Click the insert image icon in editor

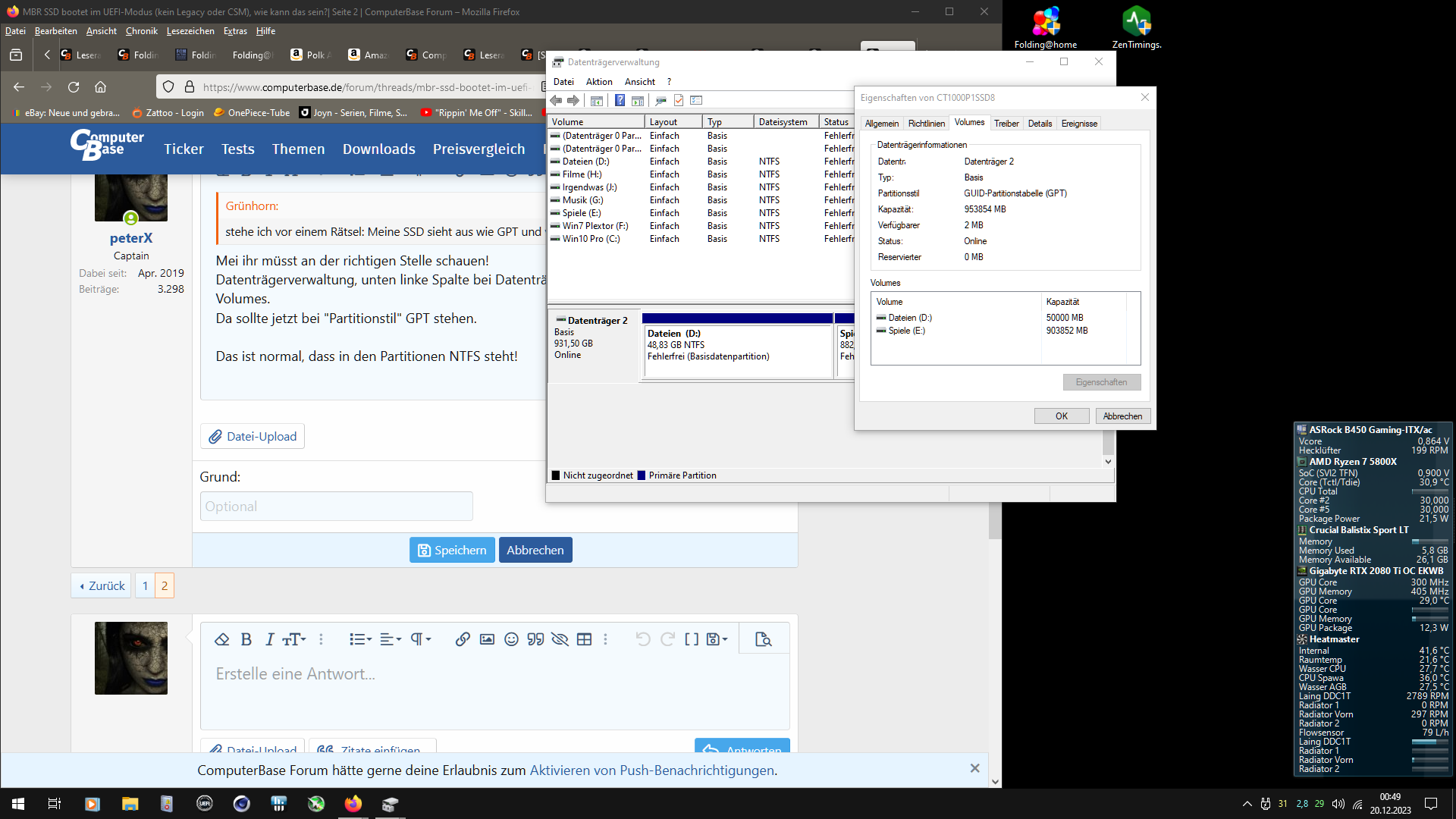(487, 639)
